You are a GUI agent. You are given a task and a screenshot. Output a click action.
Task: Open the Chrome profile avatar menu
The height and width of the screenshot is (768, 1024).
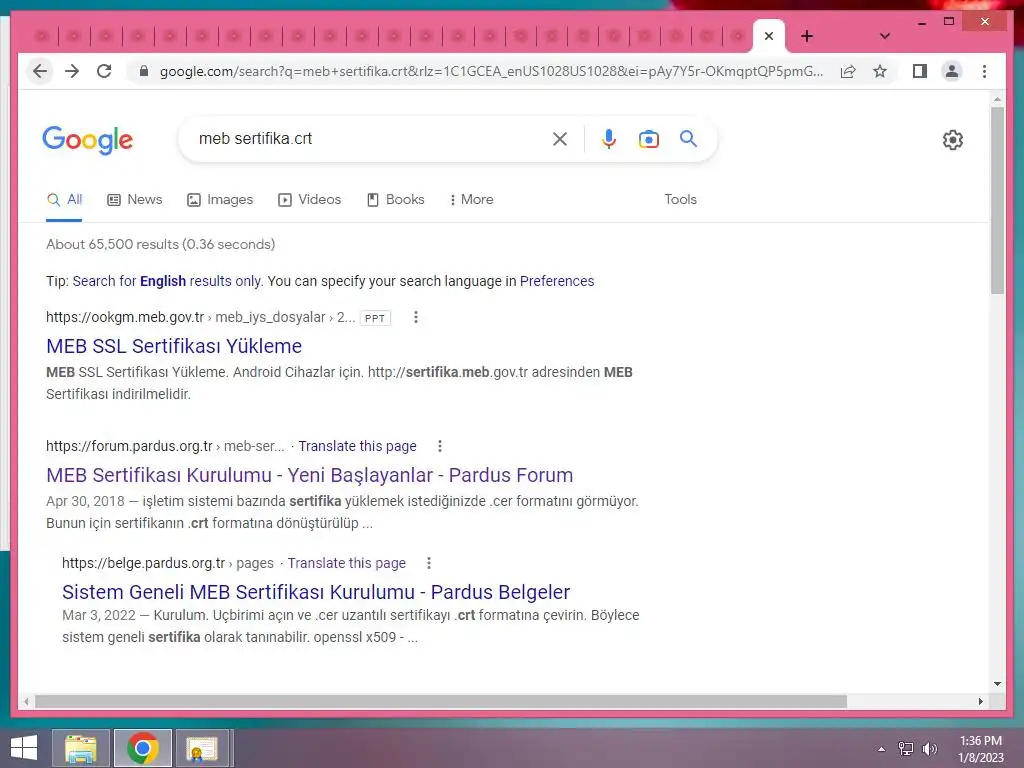[952, 71]
